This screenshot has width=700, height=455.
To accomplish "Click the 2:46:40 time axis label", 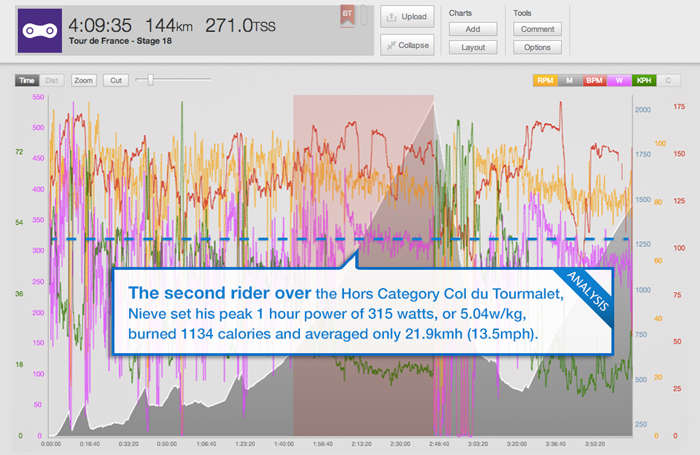I will (x=439, y=444).
